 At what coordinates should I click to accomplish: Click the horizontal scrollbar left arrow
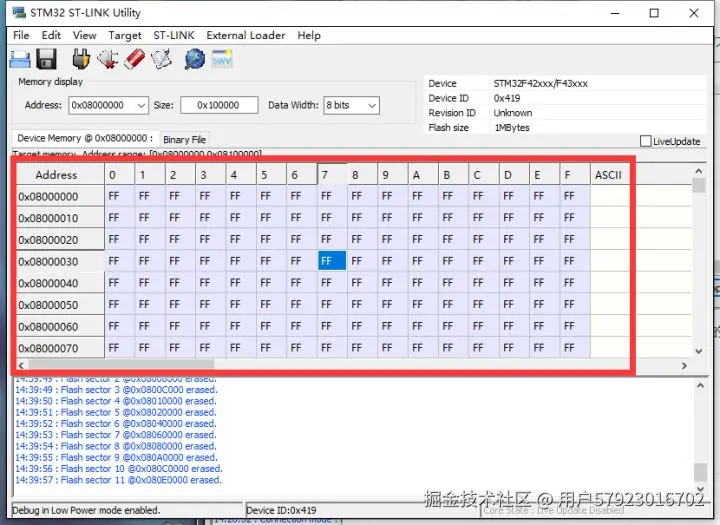point(21,366)
